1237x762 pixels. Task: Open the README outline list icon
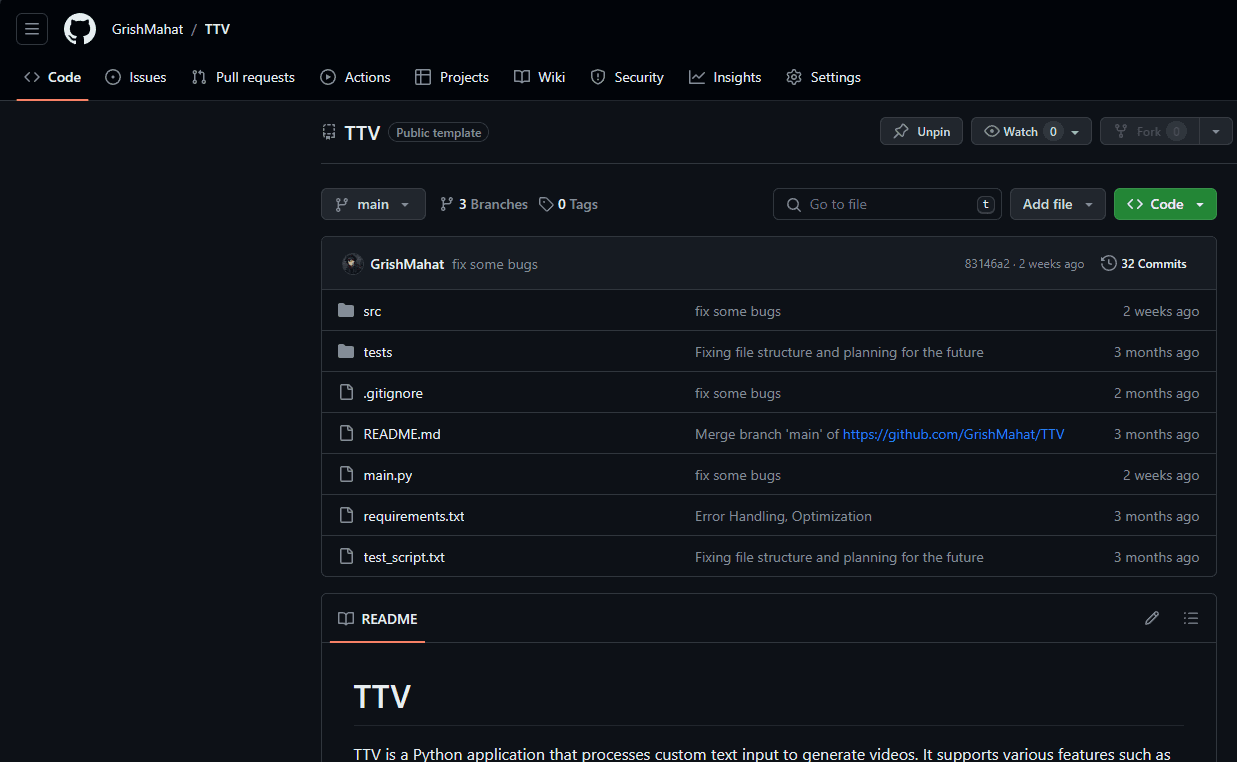1191,618
